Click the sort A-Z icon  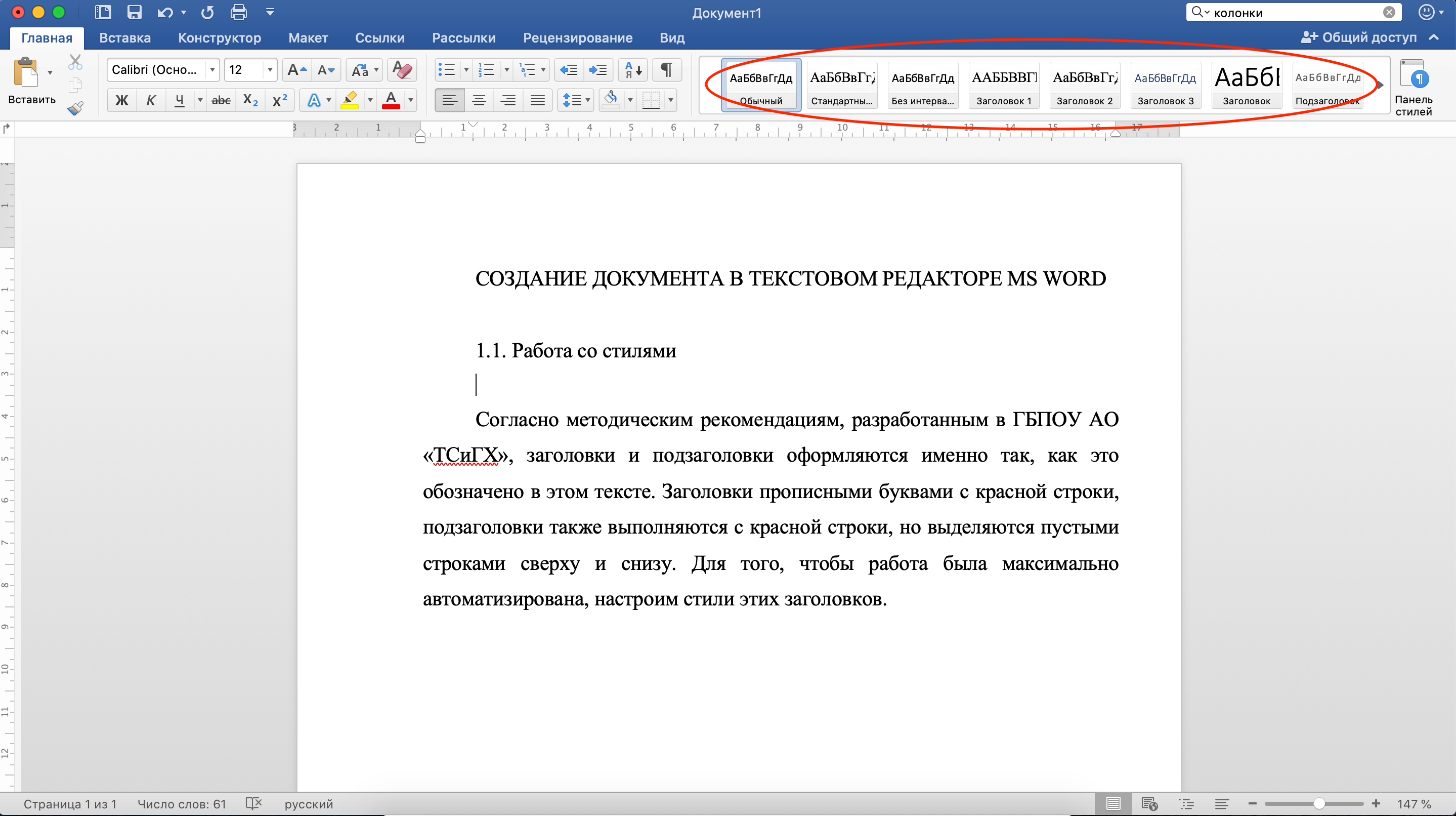point(632,69)
